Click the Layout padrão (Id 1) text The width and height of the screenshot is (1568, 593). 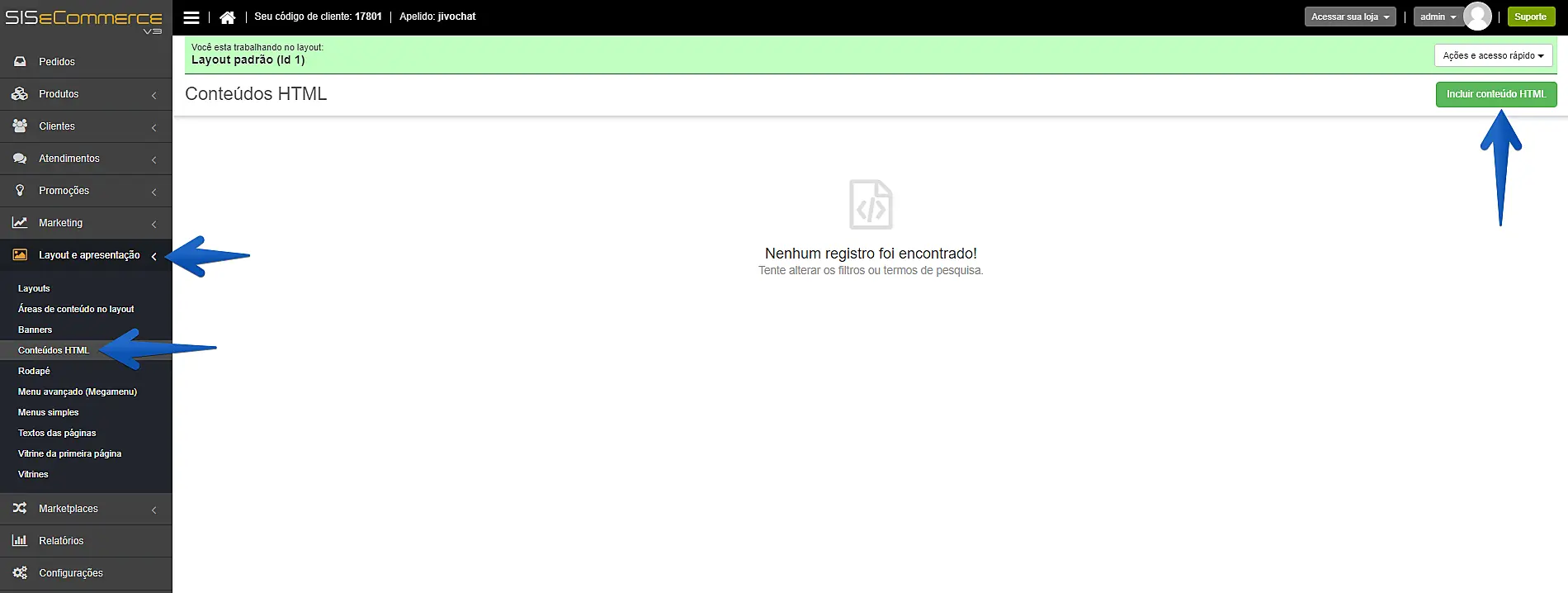248,59
